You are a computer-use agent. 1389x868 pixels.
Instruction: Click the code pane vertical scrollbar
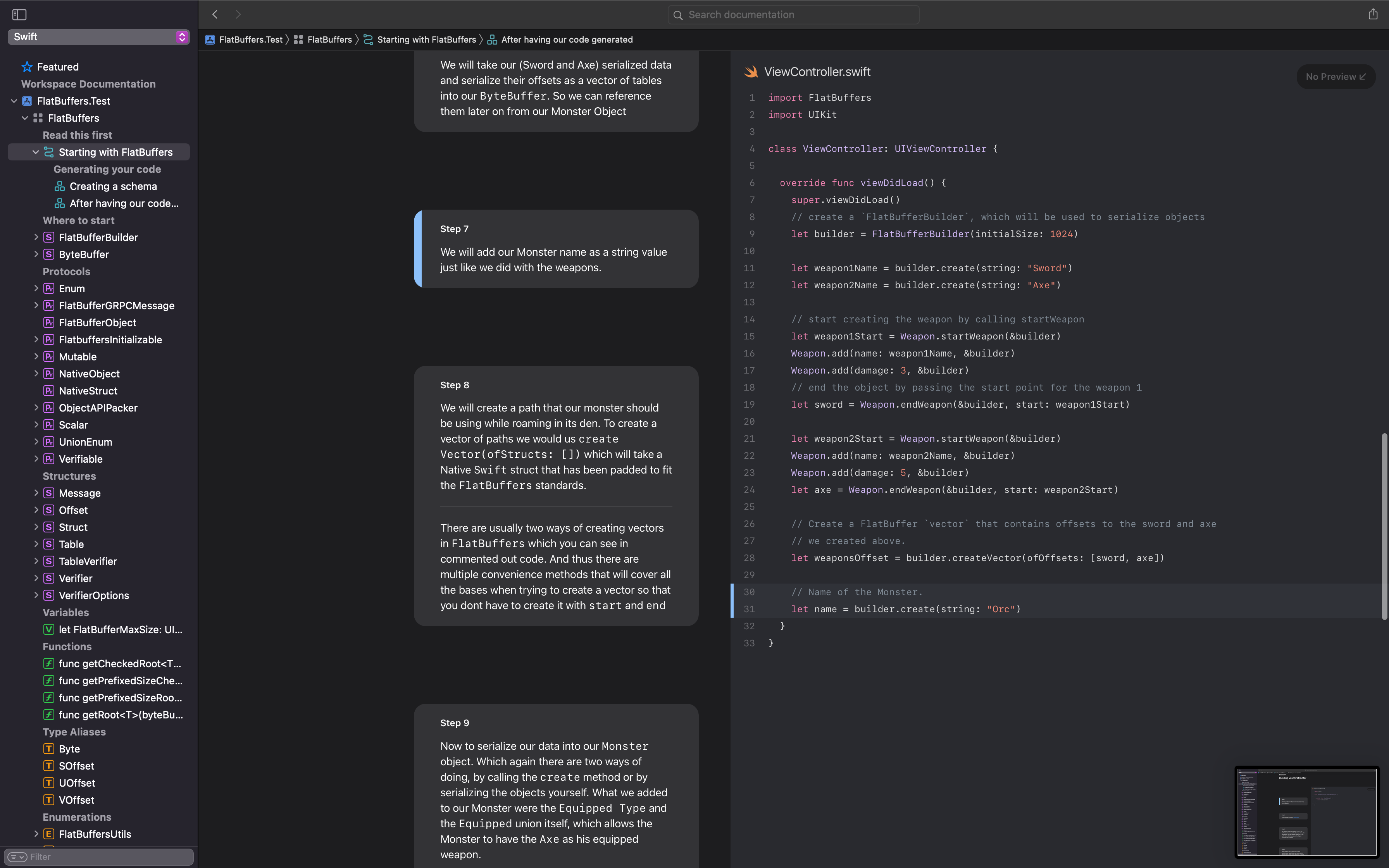(1384, 526)
